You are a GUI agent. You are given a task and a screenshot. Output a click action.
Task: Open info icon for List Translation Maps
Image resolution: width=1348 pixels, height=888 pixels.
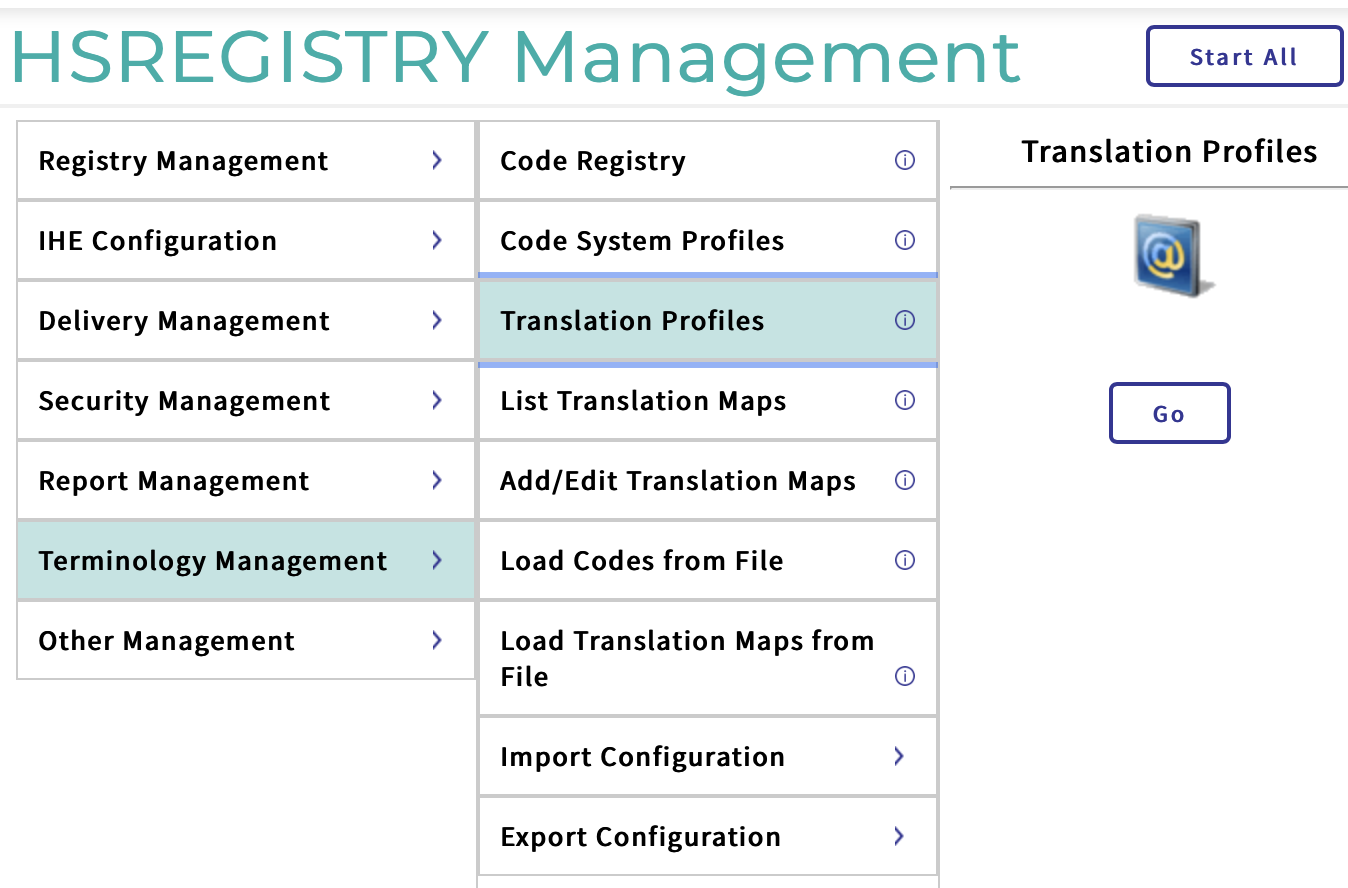[x=905, y=400]
